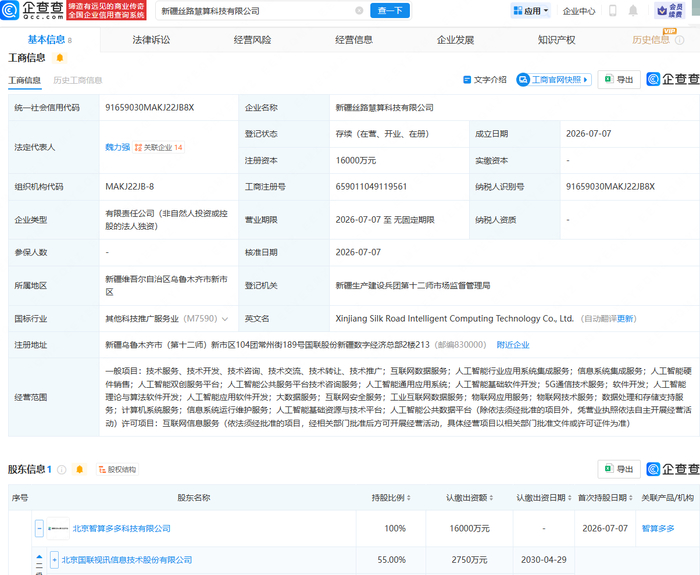Screen dimensions: 700x575
Task: Open 股权结构 button
Action: pyautogui.click(x=117, y=470)
